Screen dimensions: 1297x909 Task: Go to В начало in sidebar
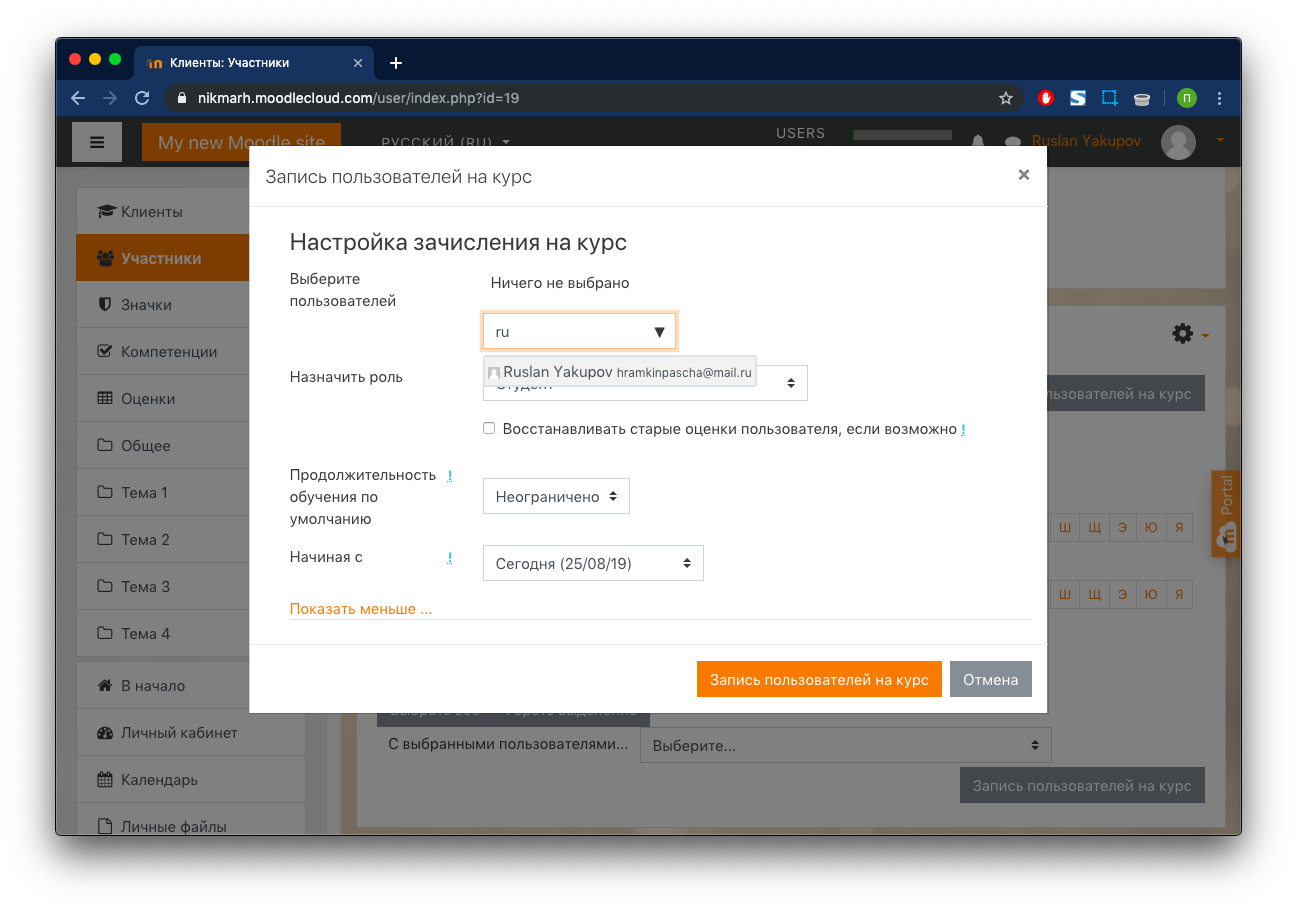click(162, 686)
